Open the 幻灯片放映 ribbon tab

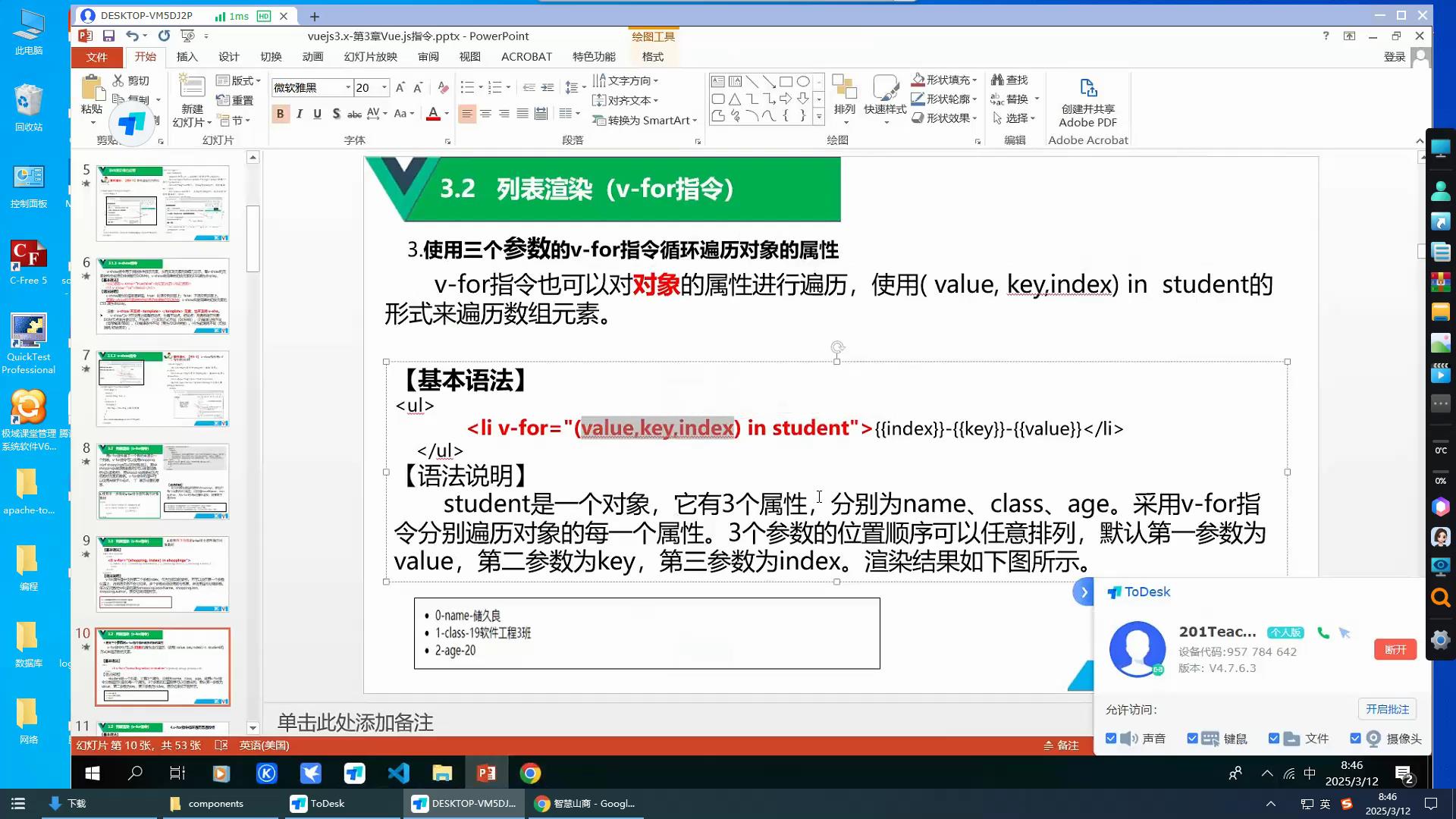point(370,57)
